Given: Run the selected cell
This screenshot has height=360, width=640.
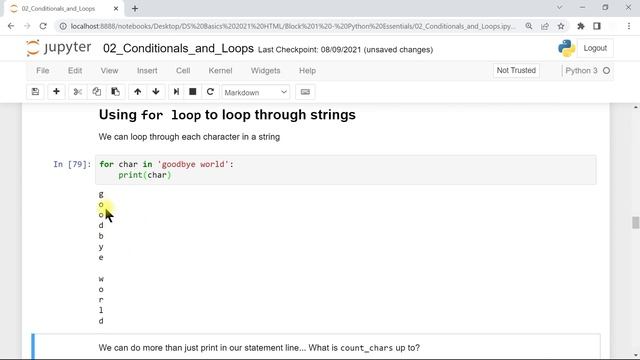Looking at the screenshot, I should [176, 92].
